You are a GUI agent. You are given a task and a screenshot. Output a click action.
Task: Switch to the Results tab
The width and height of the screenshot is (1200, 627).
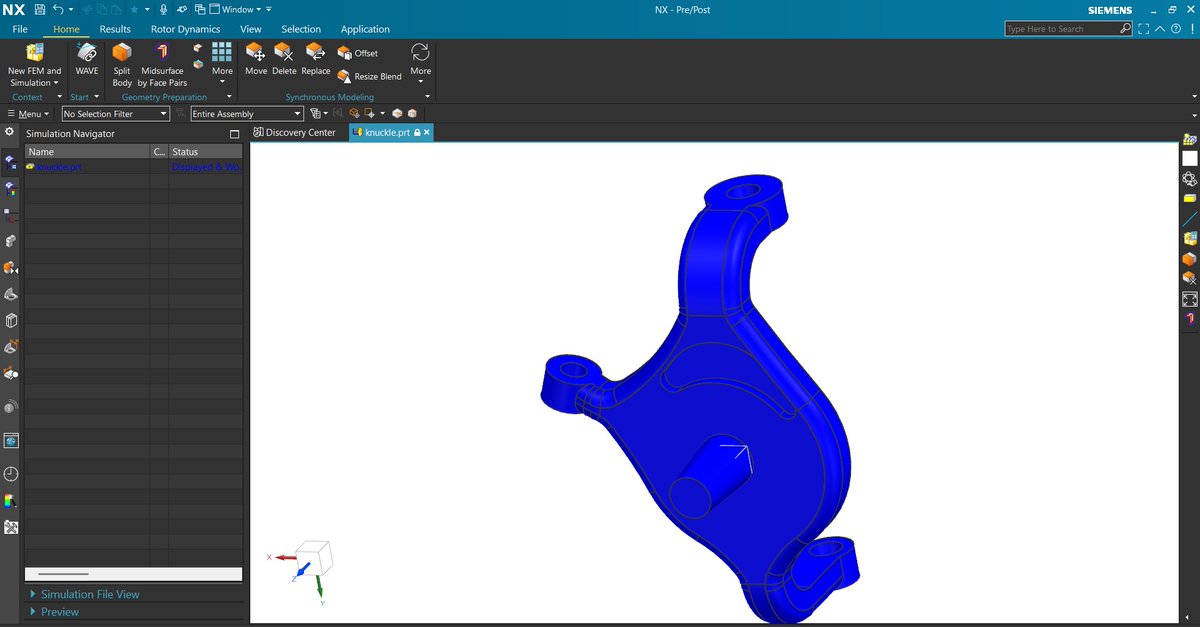pos(115,29)
